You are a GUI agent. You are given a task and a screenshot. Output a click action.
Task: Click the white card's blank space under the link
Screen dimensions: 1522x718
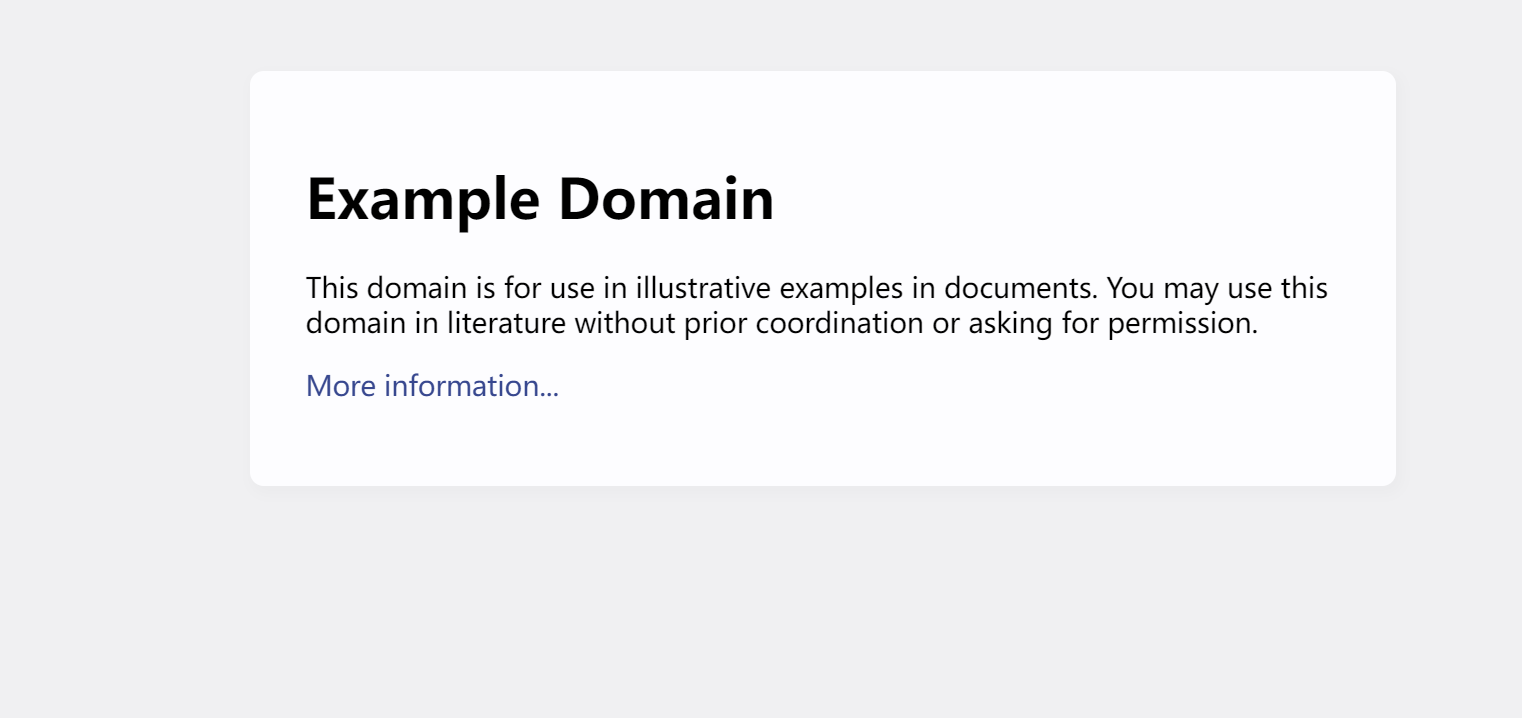[822, 445]
